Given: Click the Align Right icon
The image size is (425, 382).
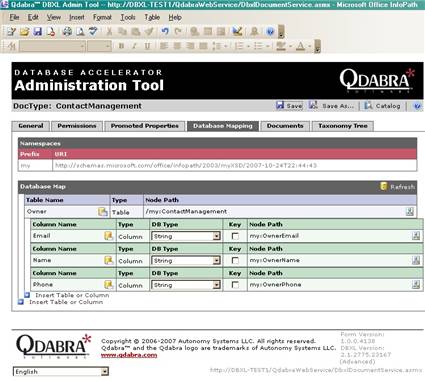Looking at the screenshot, I should click(x=190, y=46).
